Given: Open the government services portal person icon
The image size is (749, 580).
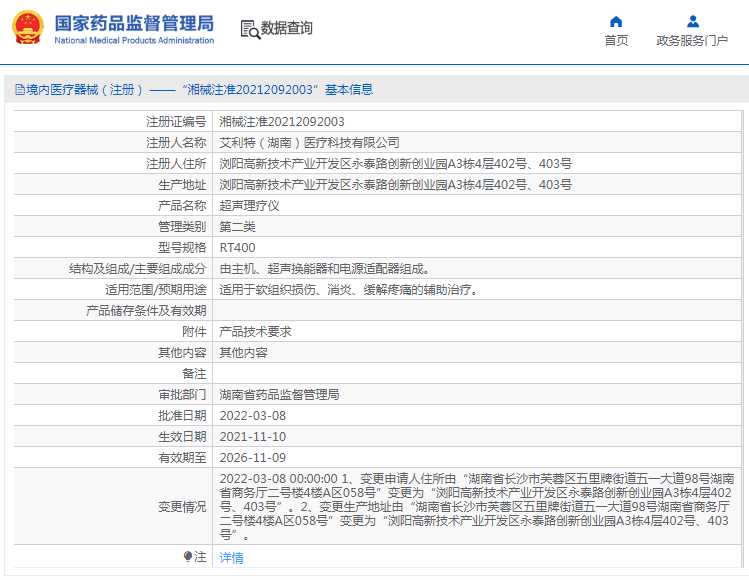Looking at the screenshot, I should point(693,21).
